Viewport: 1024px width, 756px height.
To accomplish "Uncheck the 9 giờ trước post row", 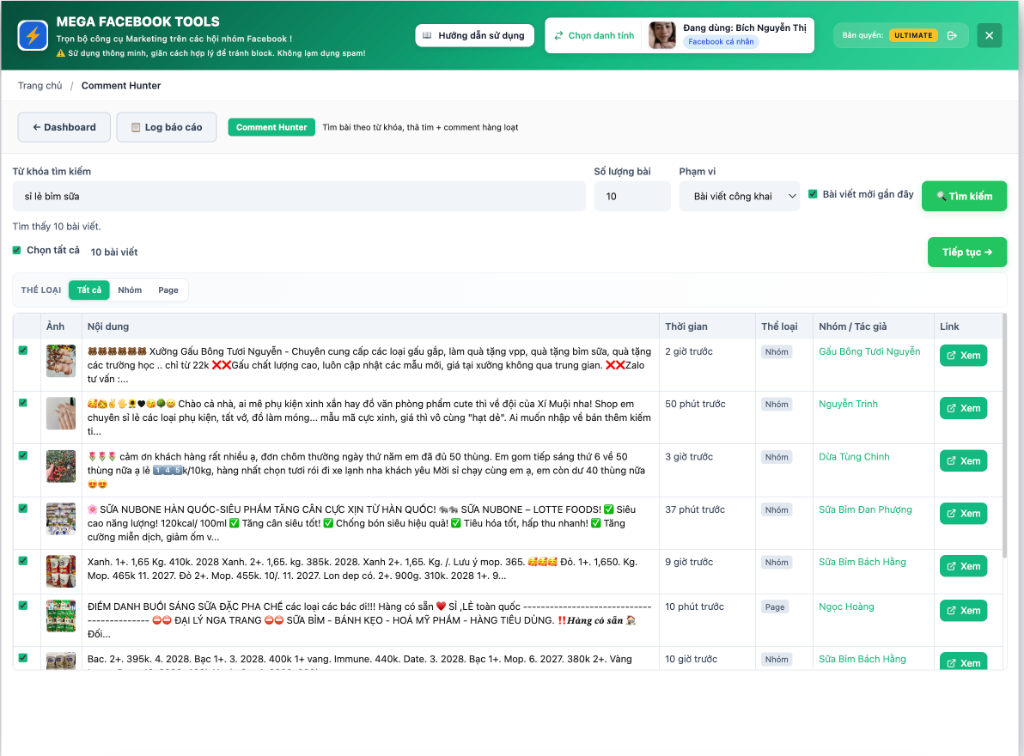I will (x=23, y=561).
